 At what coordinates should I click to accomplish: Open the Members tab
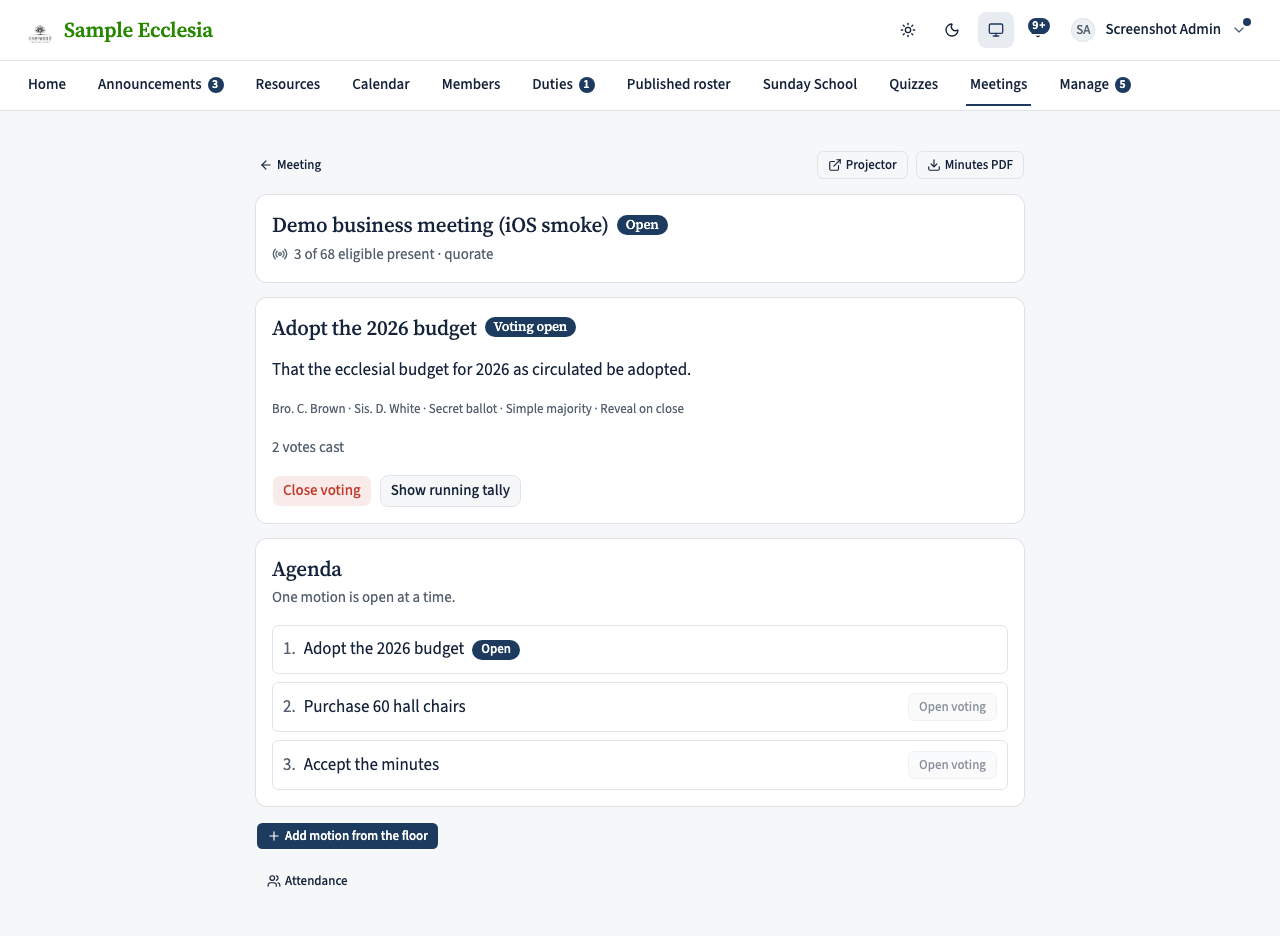(471, 84)
